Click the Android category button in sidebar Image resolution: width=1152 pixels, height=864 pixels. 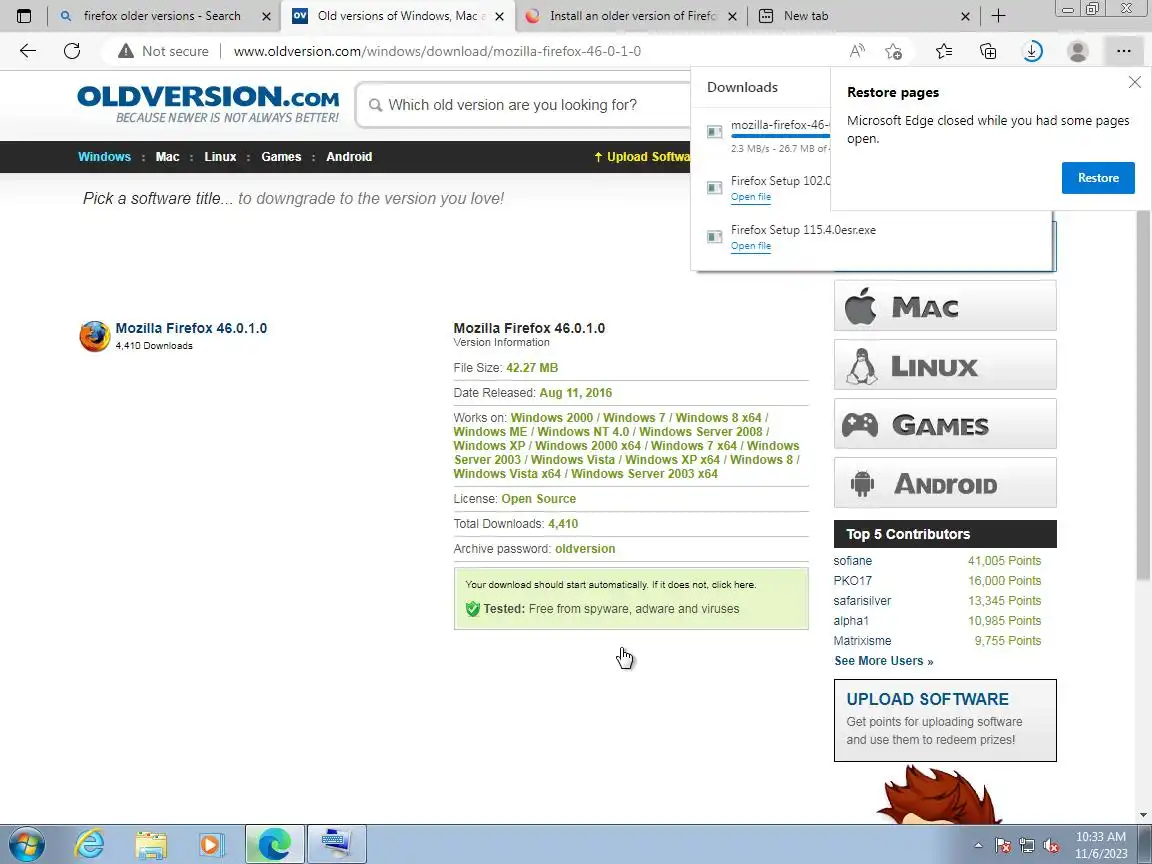click(x=945, y=483)
